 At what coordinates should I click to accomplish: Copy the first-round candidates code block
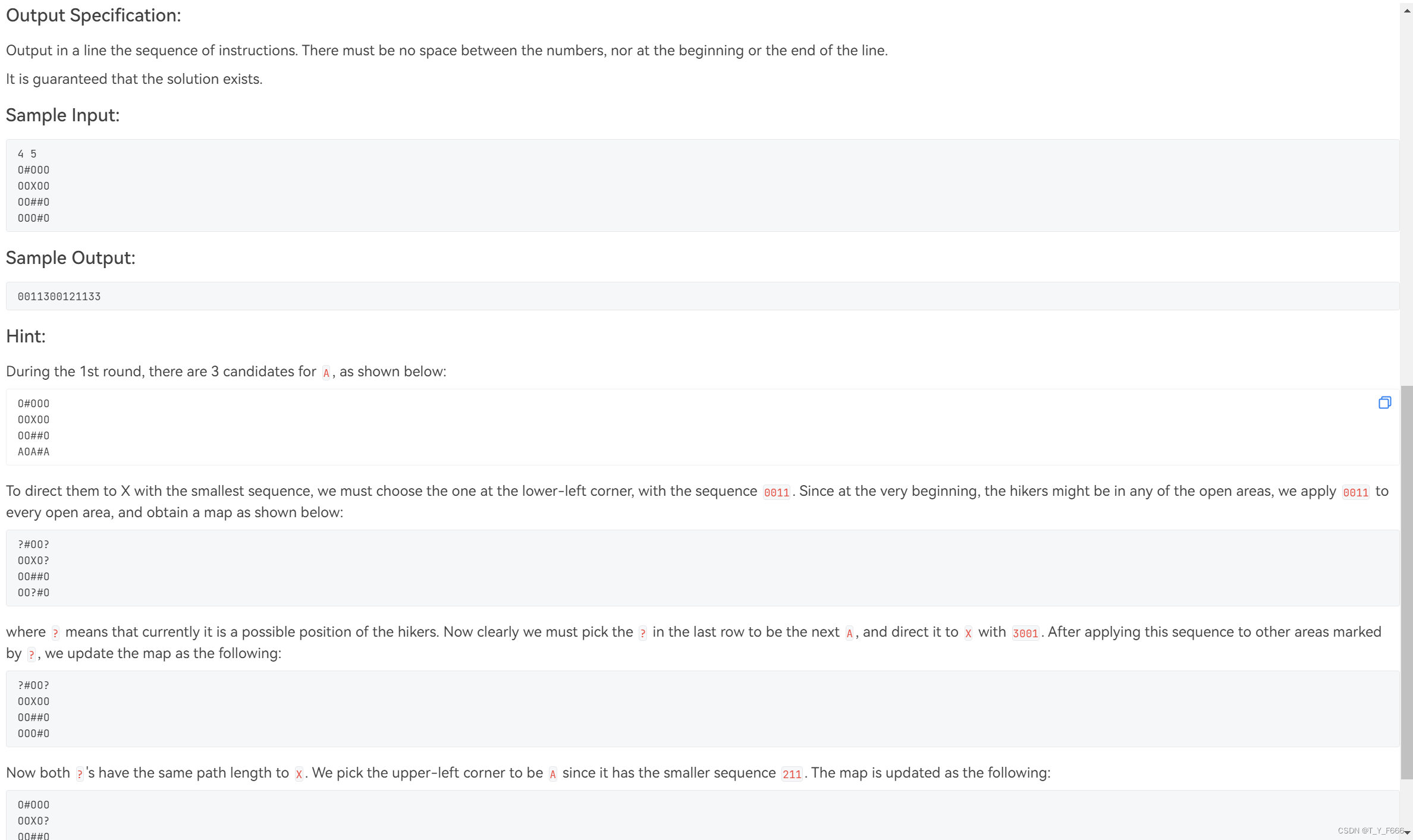[1384, 402]
